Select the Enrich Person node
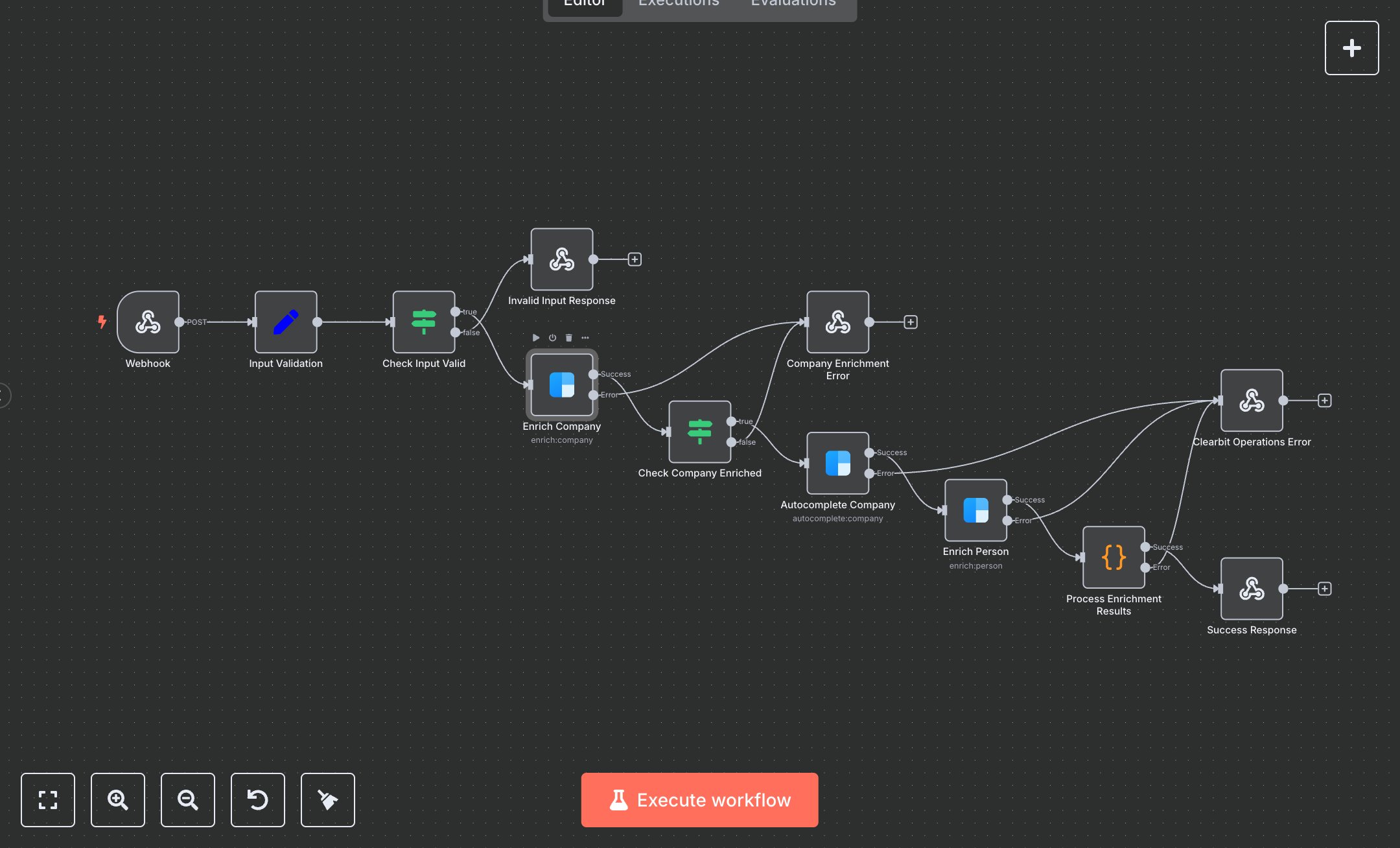The height and width of the screenshot is (848, 1400). pos(975,510)
